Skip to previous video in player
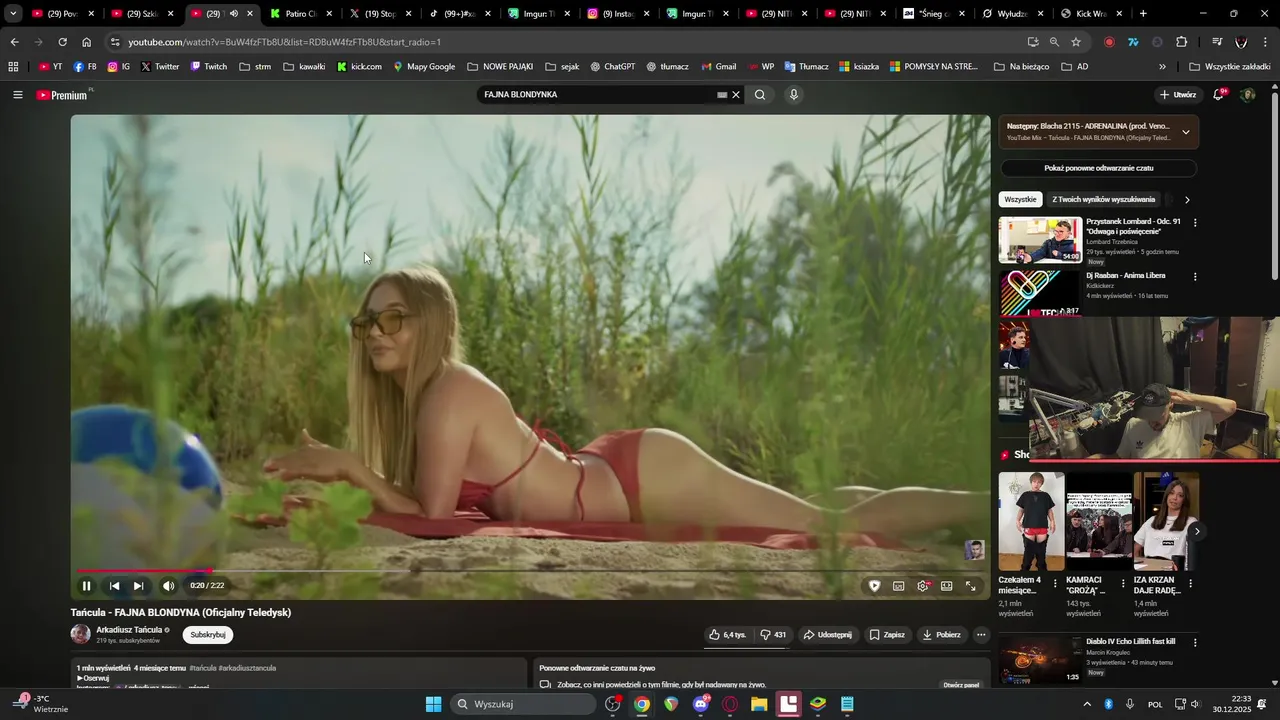 point(114,586)
